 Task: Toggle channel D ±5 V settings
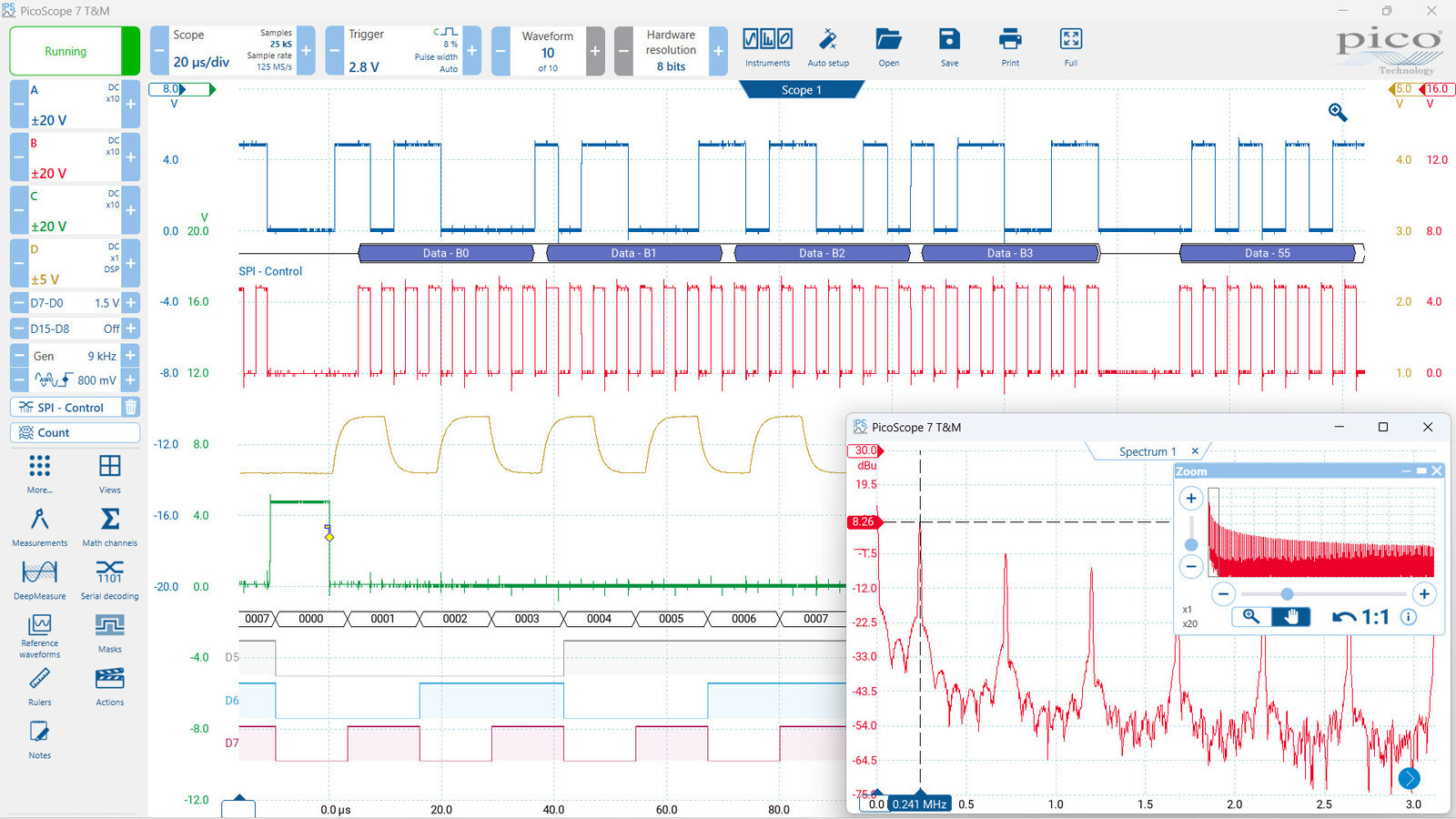click(75, 263)
